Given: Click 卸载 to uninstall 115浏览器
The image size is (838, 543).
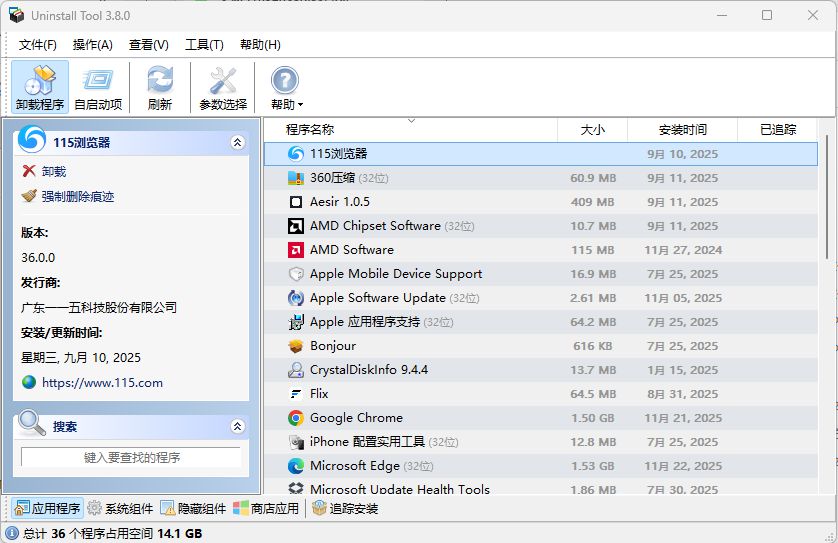Looking at the screenshot, I should 53,172.
